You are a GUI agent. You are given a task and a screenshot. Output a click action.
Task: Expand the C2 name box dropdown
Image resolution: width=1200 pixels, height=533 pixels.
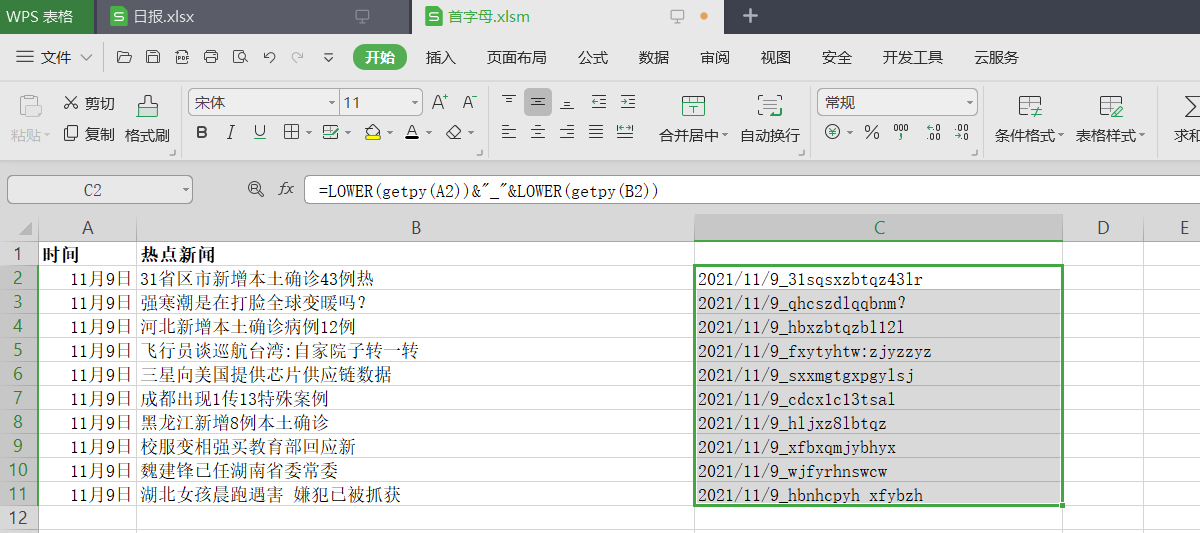click(x=186, y=190)
